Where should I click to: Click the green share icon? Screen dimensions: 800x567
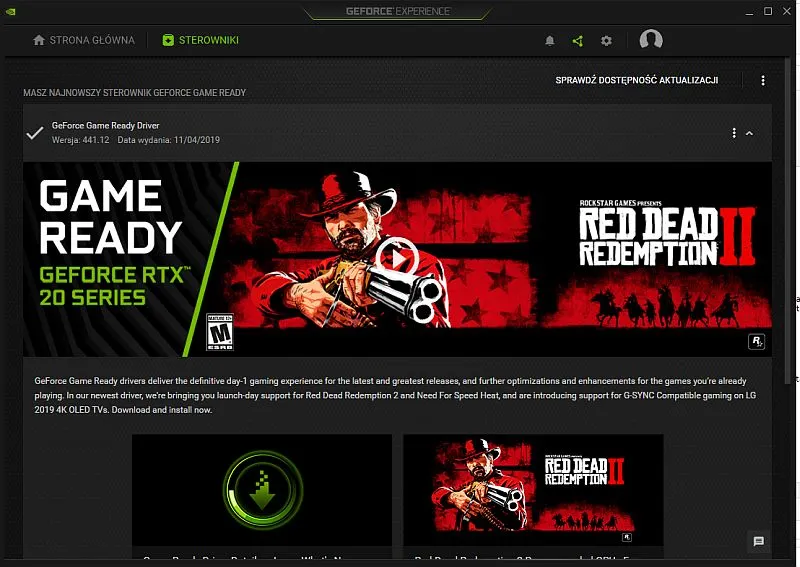(x=578, y=41)
